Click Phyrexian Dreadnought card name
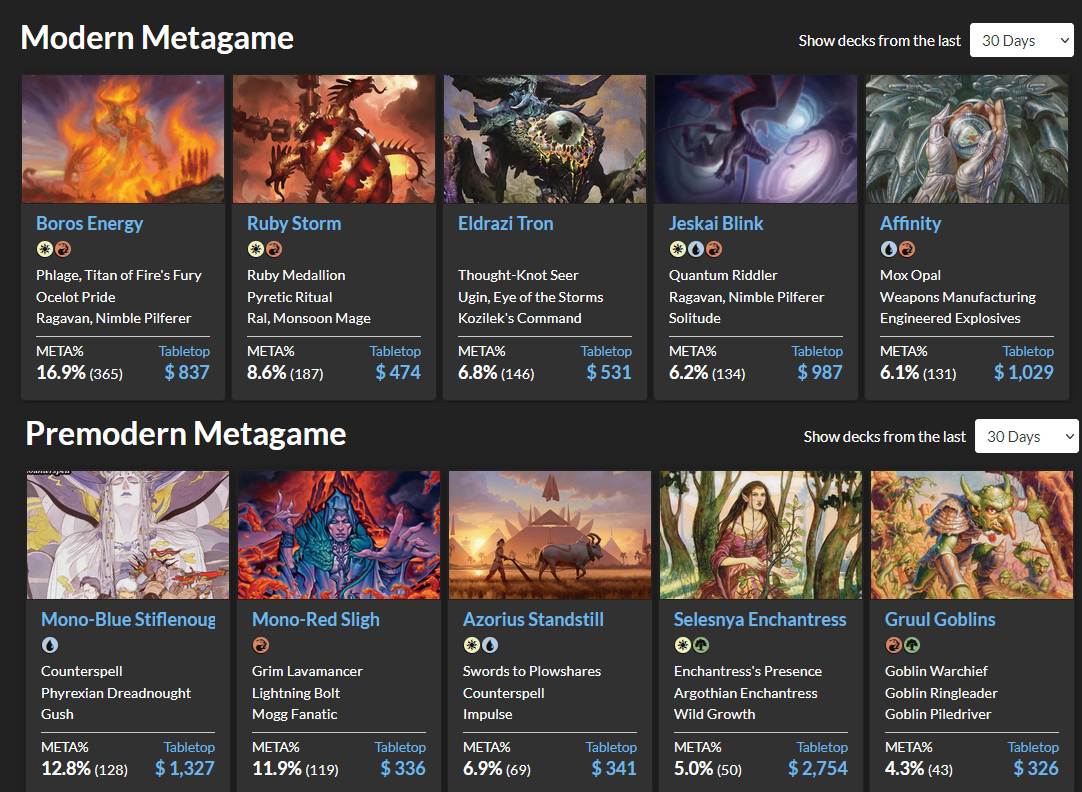1082x792 pixels. pos(116,693)
